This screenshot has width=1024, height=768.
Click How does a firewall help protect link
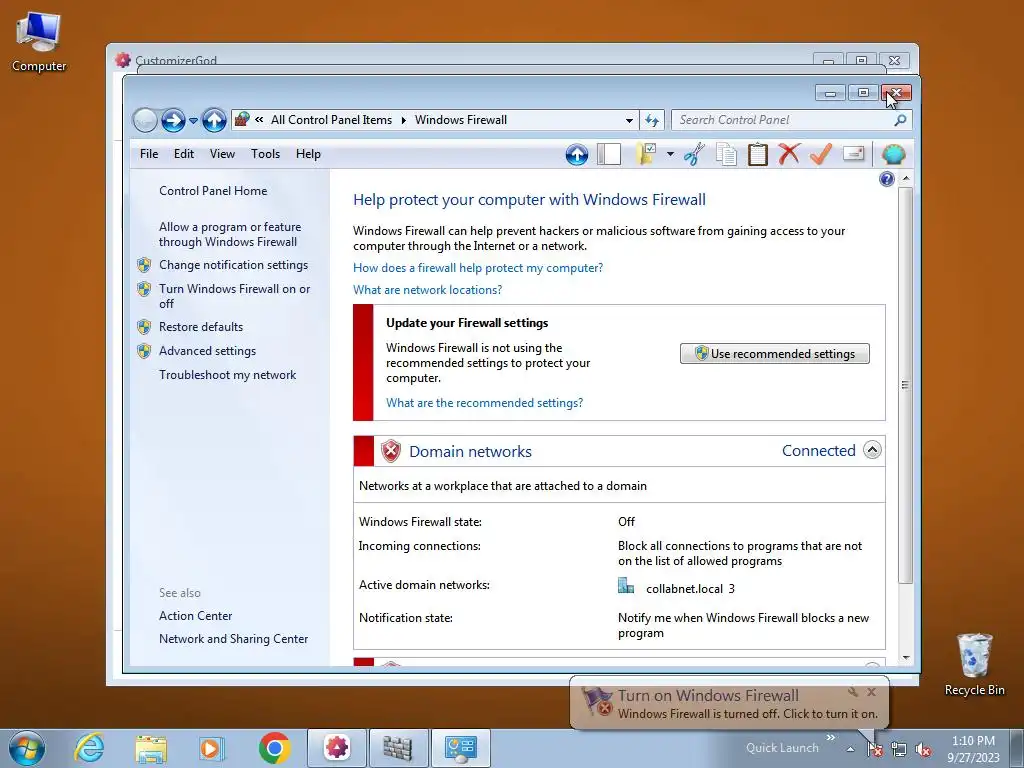pyautogui.click(x=478, y=268)
